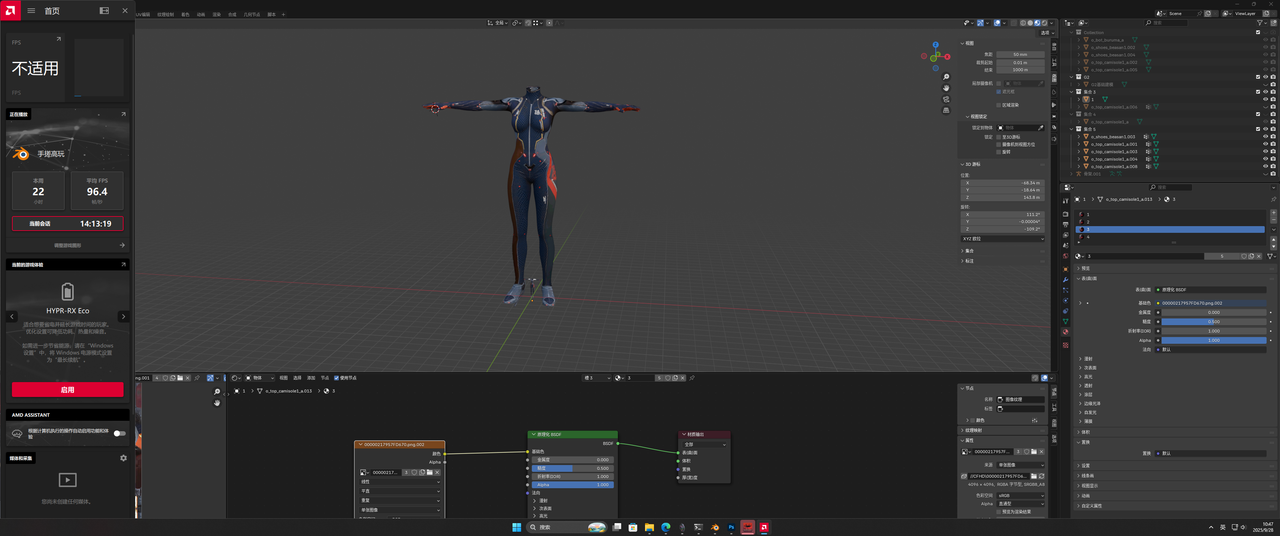
Task: Click the Alpha slider in material properties
Action: coord(1213,340)
